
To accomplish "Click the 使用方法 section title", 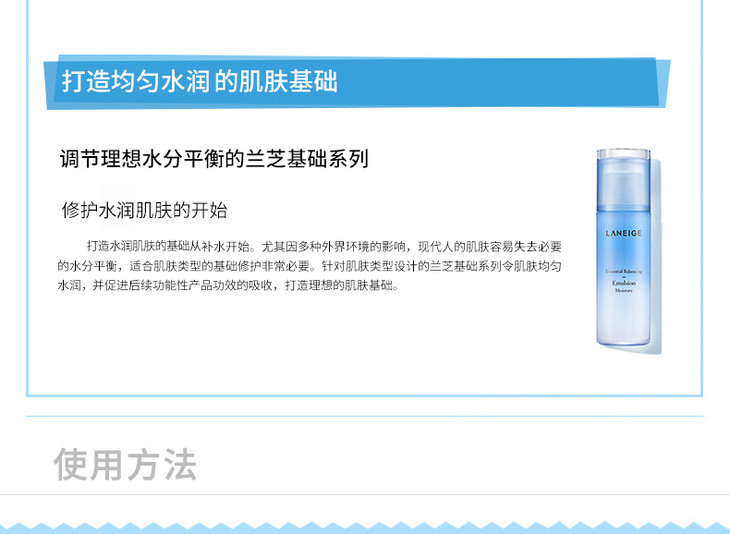I will (x=125, y=464).
